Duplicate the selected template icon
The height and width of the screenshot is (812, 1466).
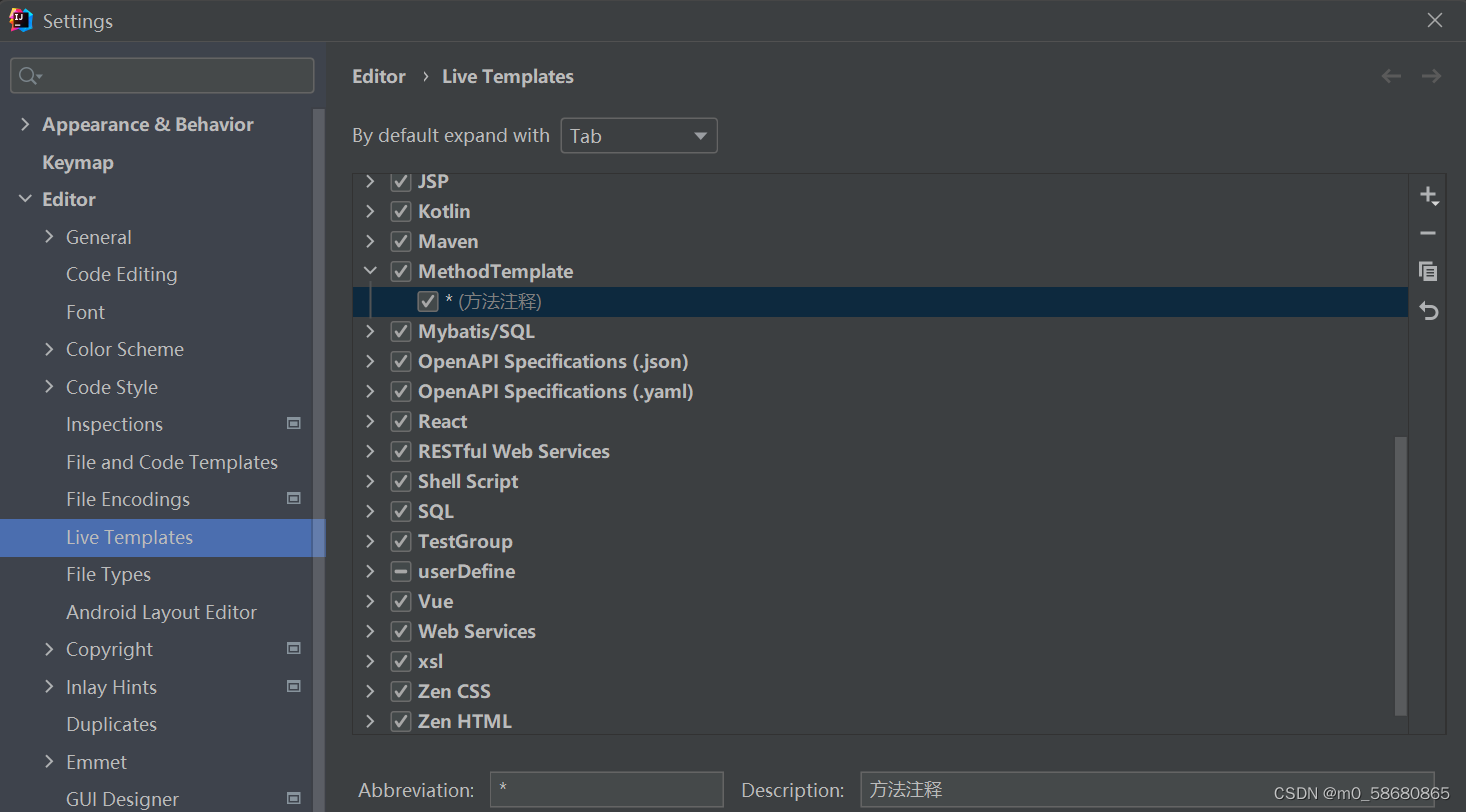(1428, 271)
